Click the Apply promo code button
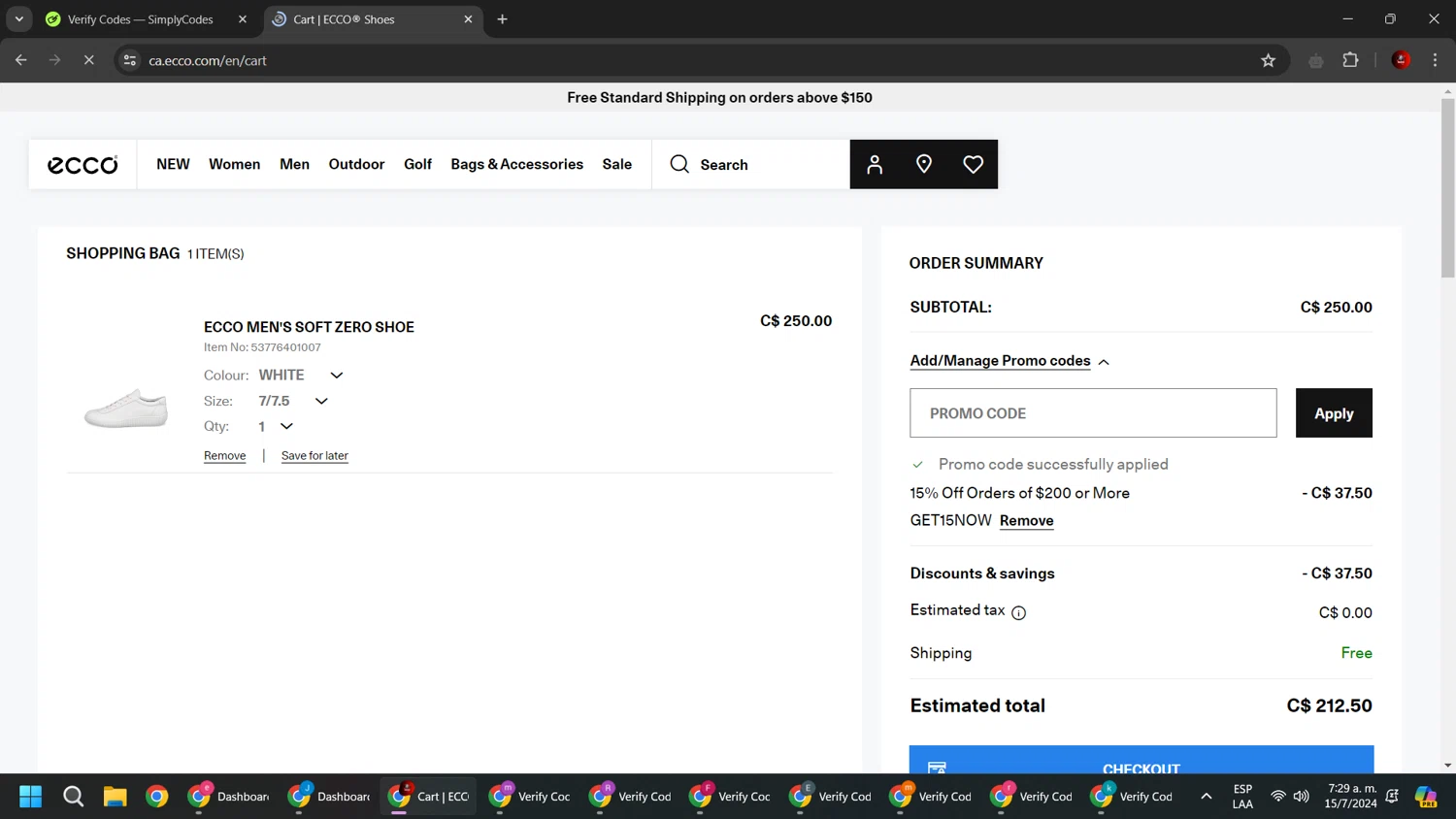 [1334, 413]
